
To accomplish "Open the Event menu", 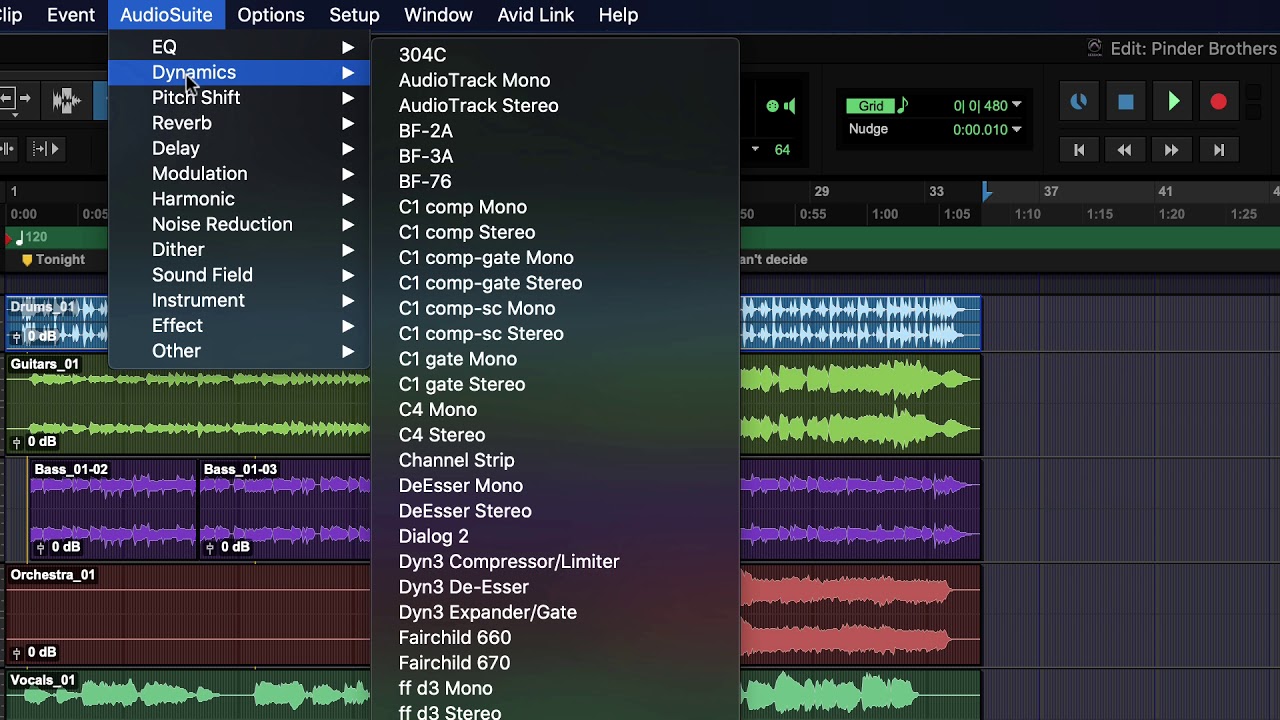I will [71, 15].
